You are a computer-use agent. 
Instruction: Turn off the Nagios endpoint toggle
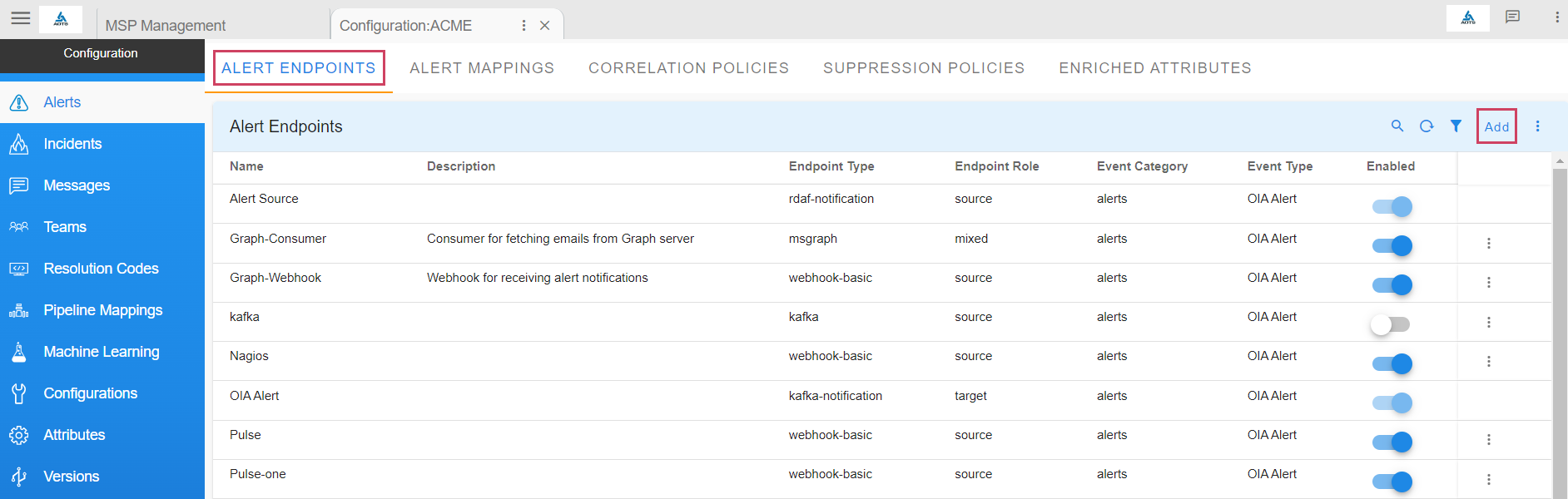pos(1392,363)
